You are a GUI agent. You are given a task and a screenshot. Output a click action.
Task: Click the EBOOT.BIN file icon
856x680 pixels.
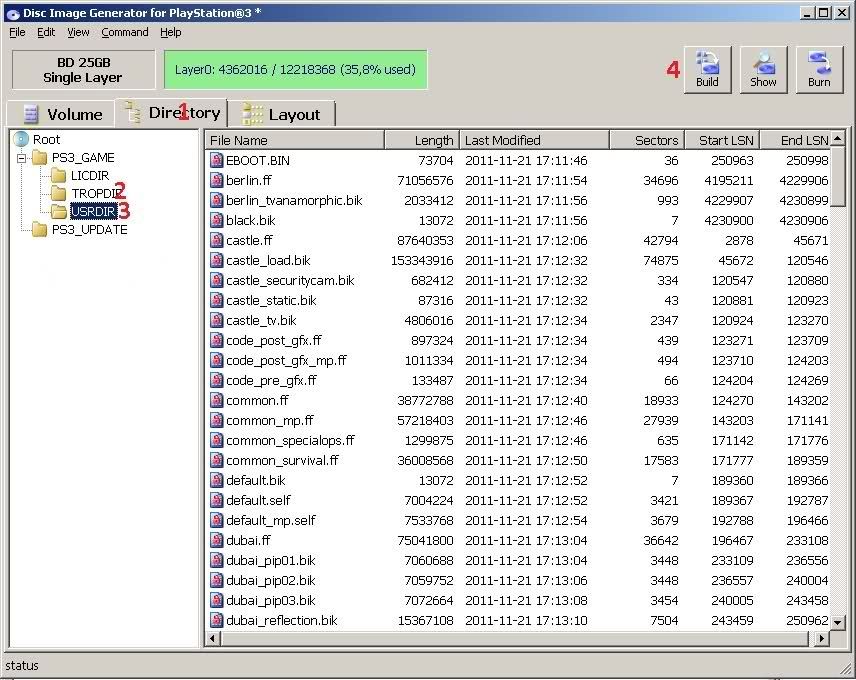[217, 160]
